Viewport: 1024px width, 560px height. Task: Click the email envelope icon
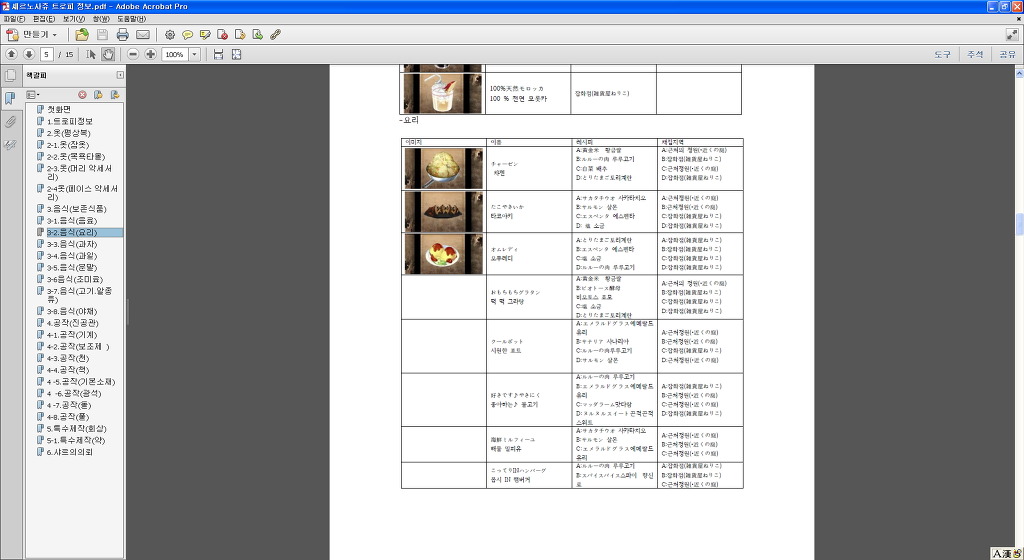point(143,34)
